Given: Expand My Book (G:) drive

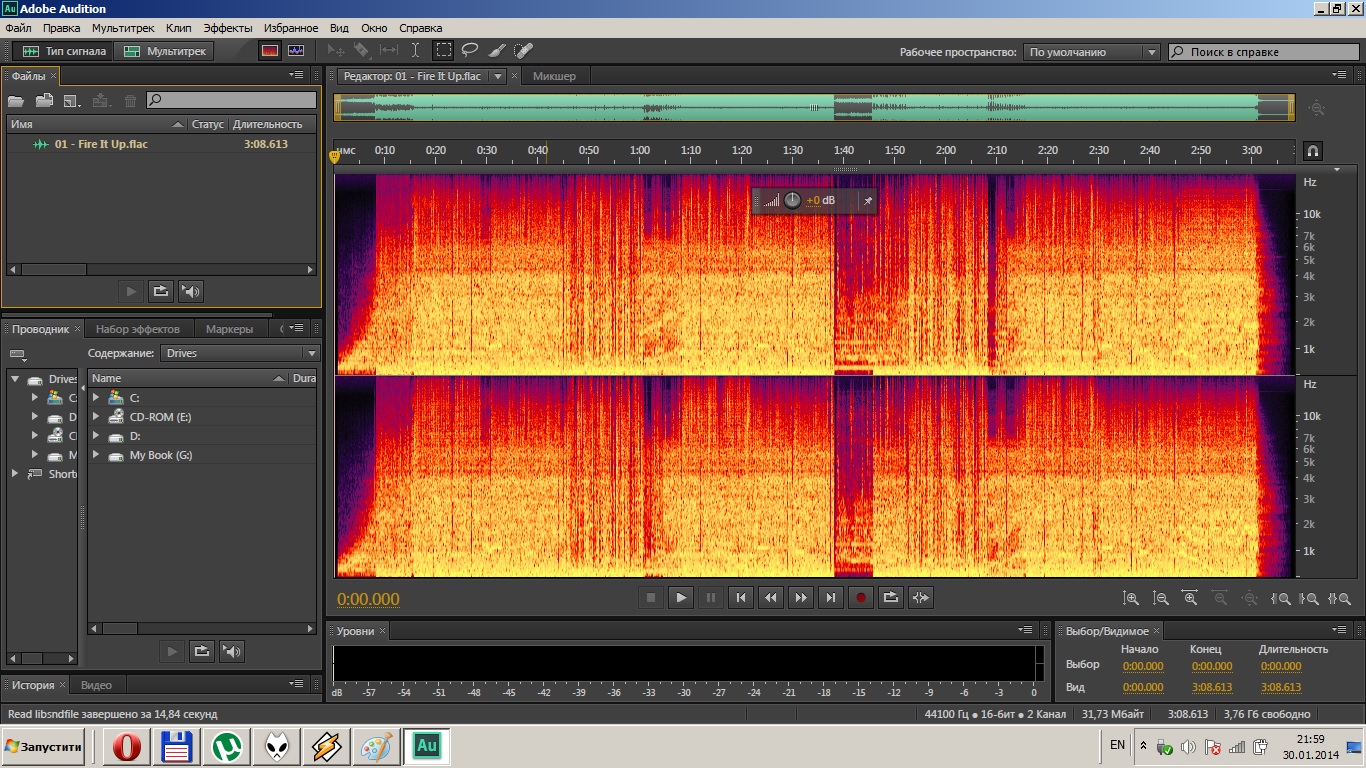Looking at the screenshot, I should [96, 455].
